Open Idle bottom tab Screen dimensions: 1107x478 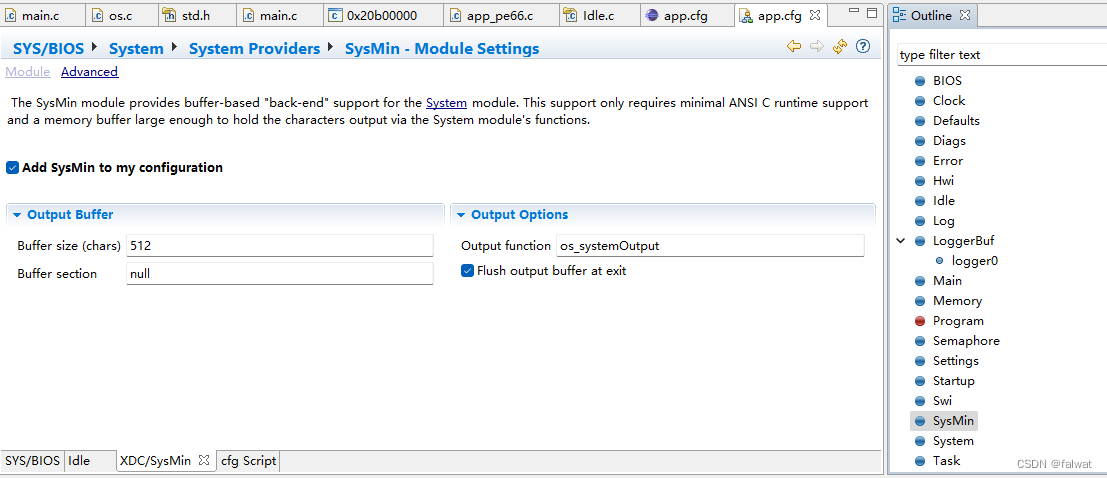(79, 461)
